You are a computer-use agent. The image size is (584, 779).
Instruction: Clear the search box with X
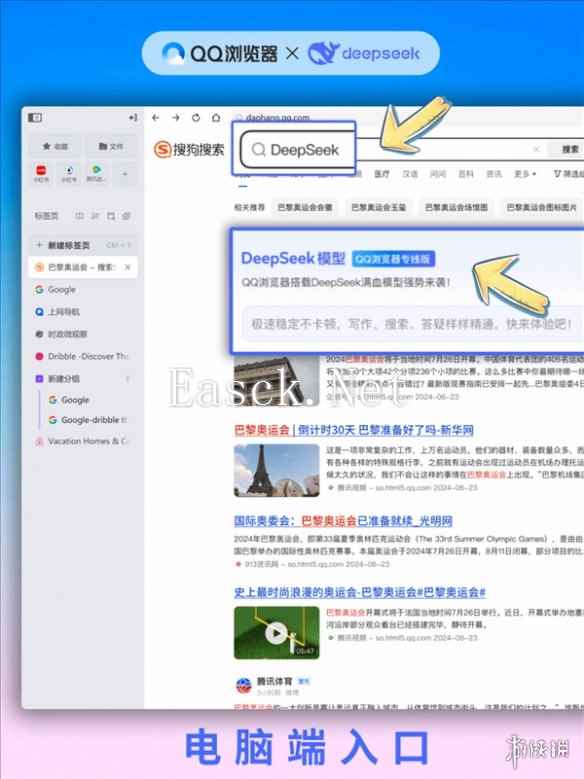536,149
